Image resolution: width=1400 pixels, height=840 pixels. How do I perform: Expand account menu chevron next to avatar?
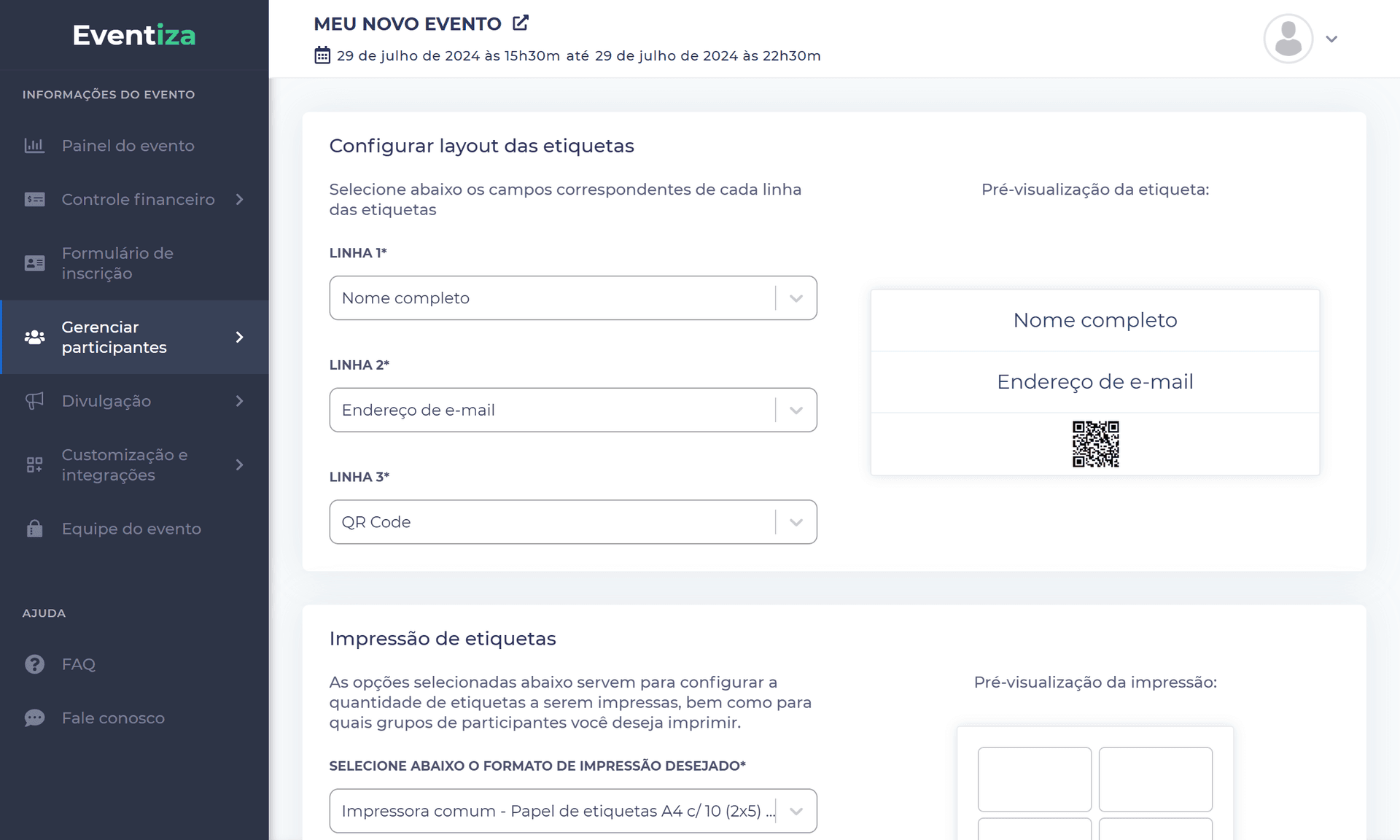(x=1331, y=39)
